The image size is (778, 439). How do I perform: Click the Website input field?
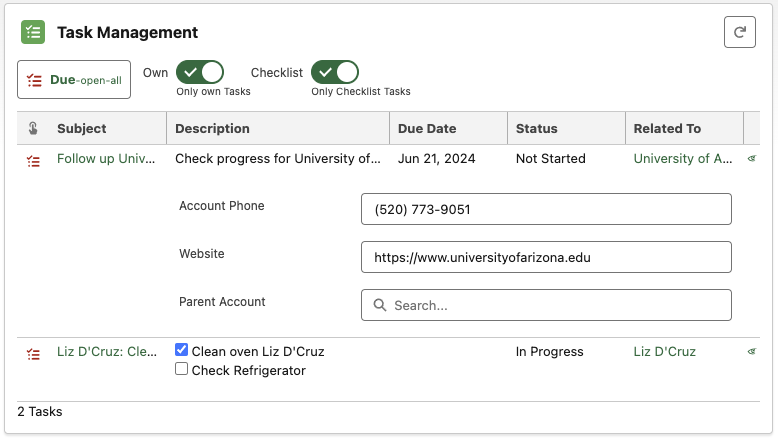pos(546,257)
